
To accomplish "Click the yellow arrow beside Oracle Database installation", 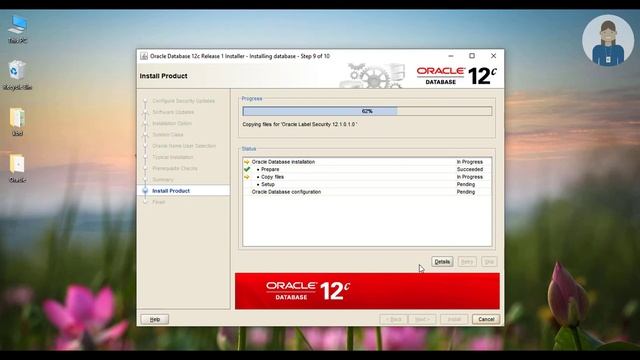I will [247, 162].
